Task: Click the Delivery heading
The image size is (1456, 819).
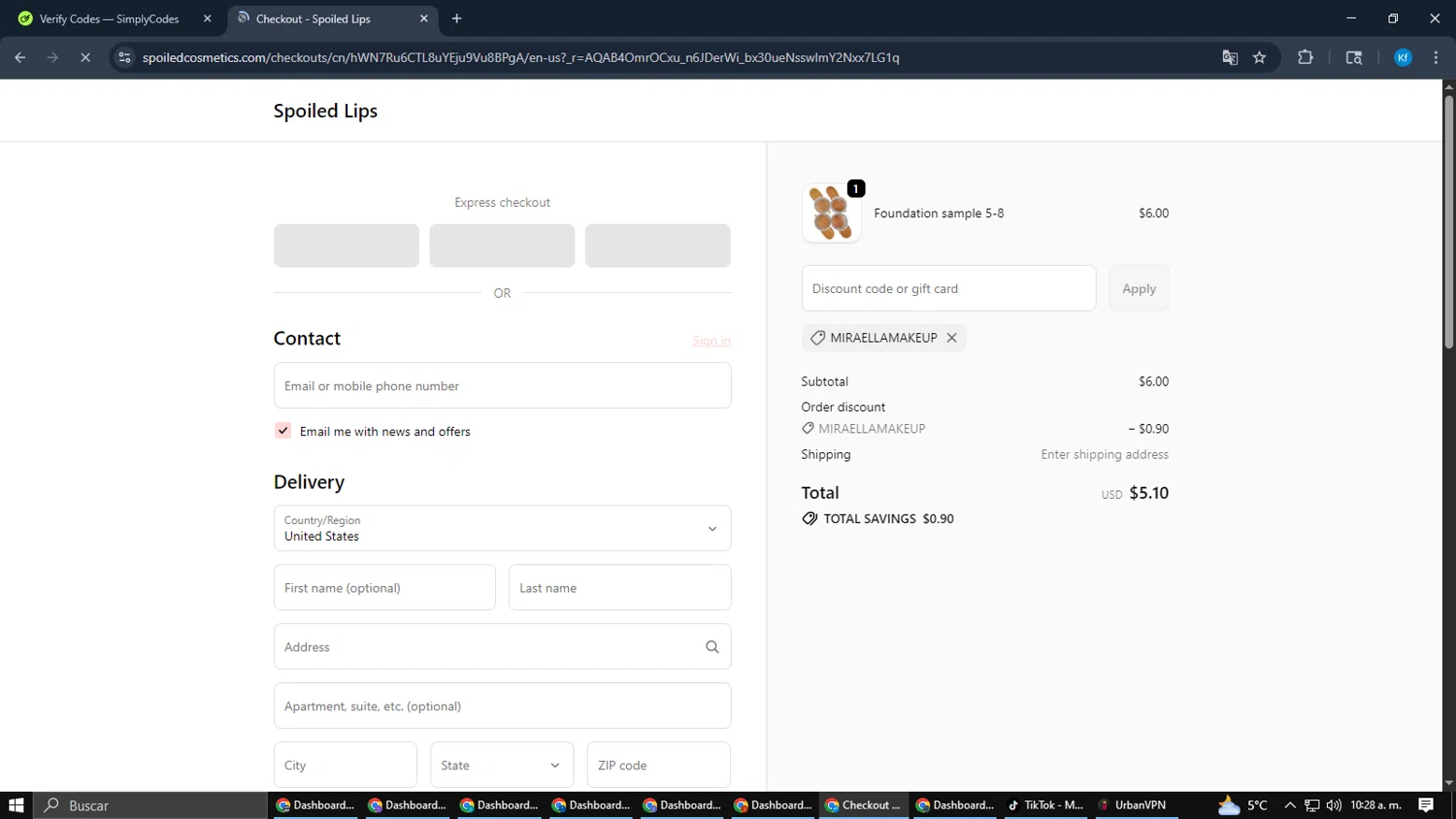Action: click(309, 482)
